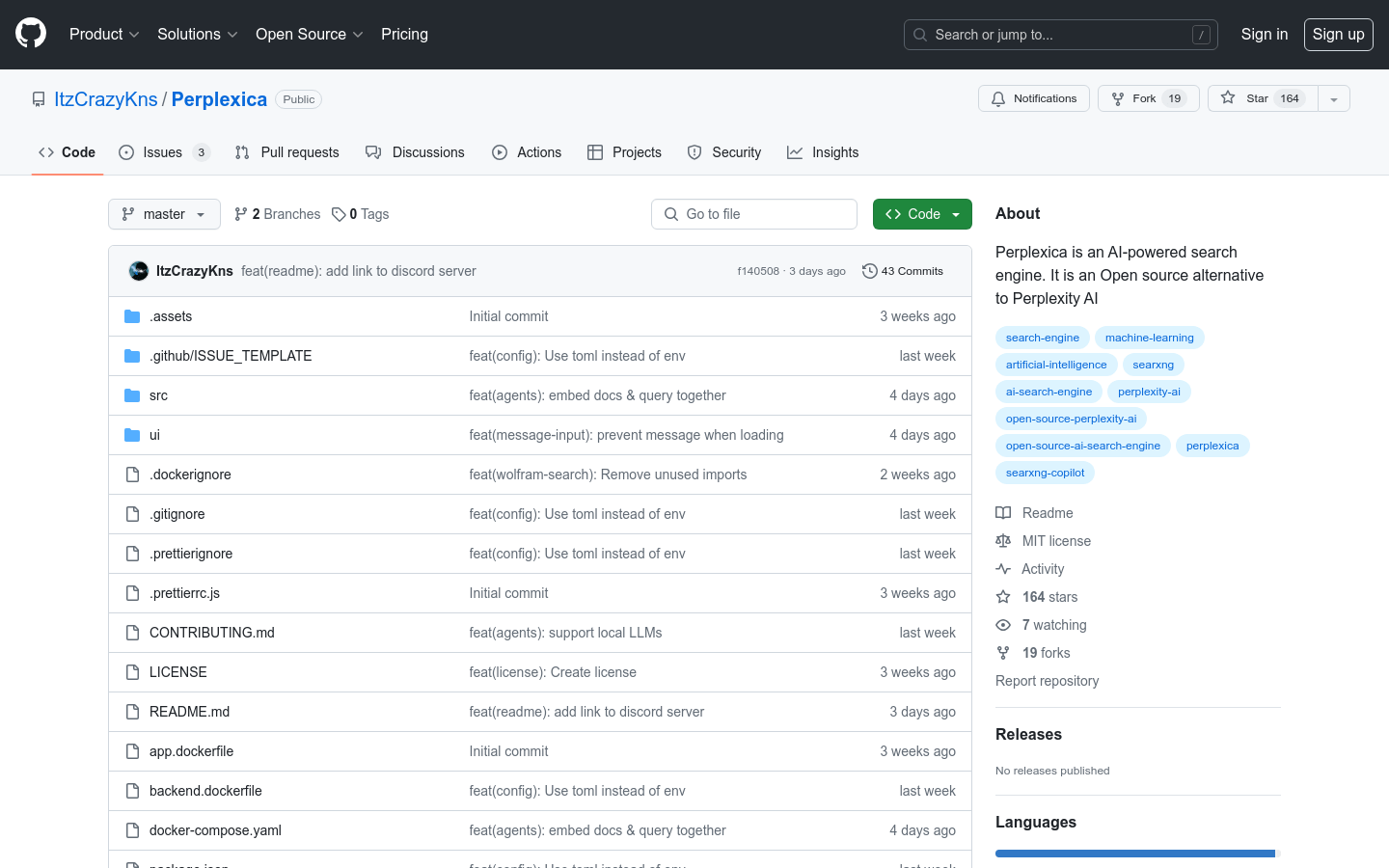Screen dimensions: 1389x868
Task: Open the Pull requests tab
Action: click(x=286, y=152)
